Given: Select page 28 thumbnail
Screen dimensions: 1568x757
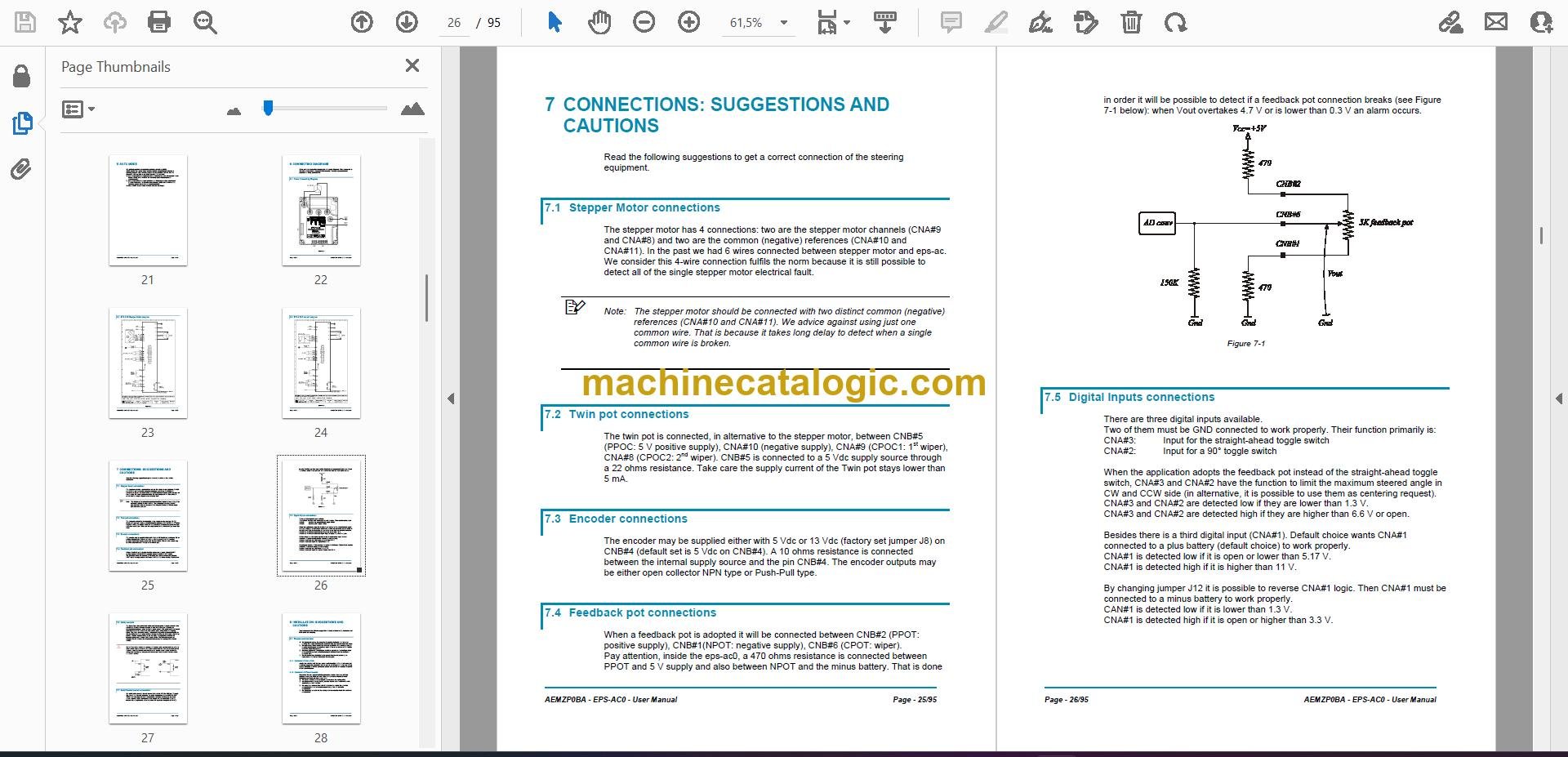Looking at the screenshot, I should tap(321, 669).
